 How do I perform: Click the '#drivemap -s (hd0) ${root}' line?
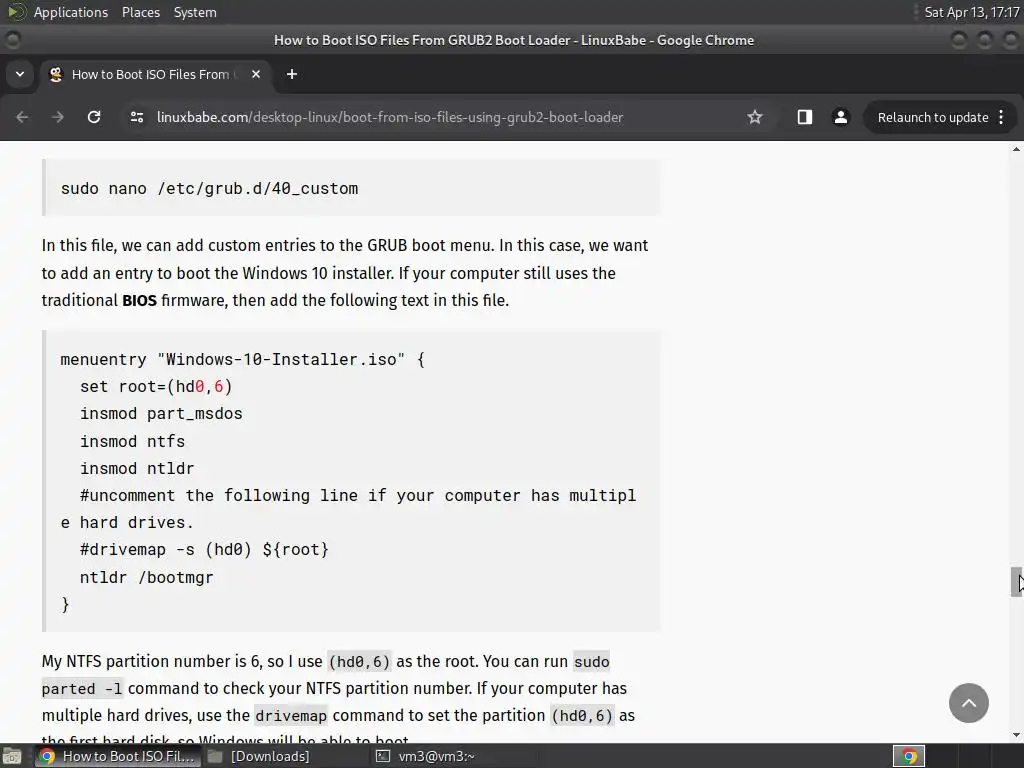pyautogui.click(x=204, y=550)
